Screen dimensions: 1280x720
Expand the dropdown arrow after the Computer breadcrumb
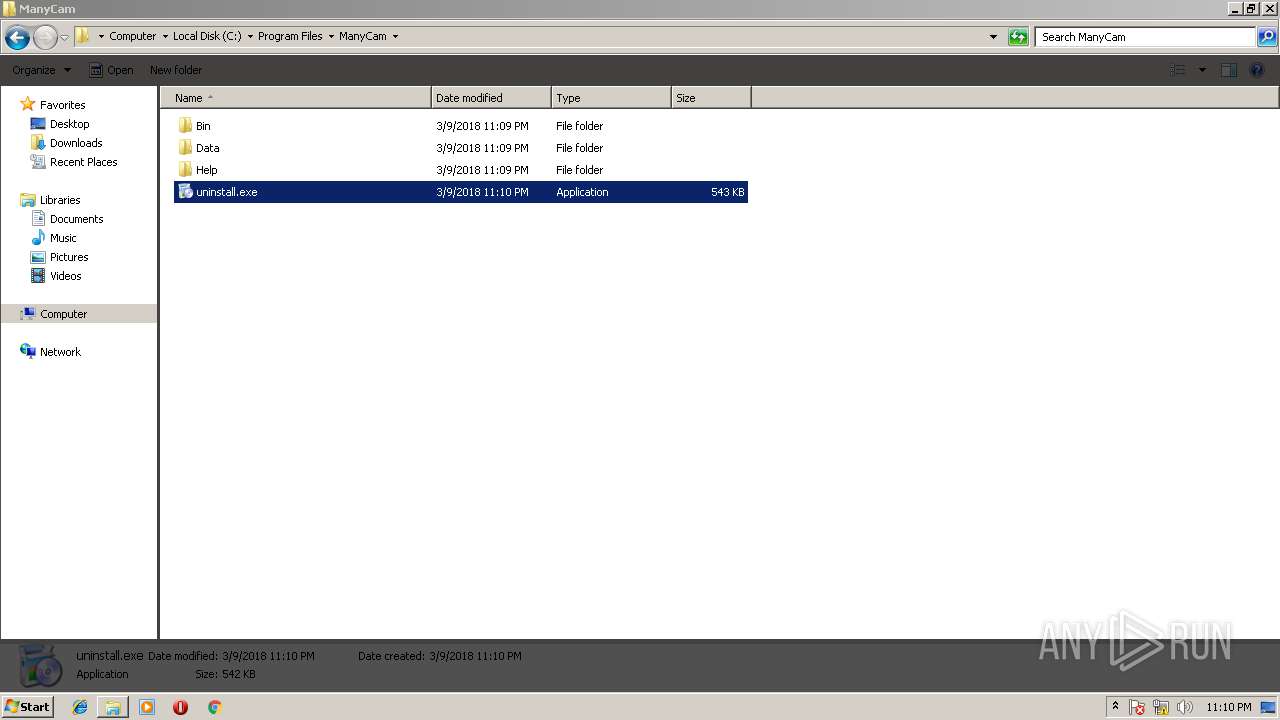click(x=165, y=37)
